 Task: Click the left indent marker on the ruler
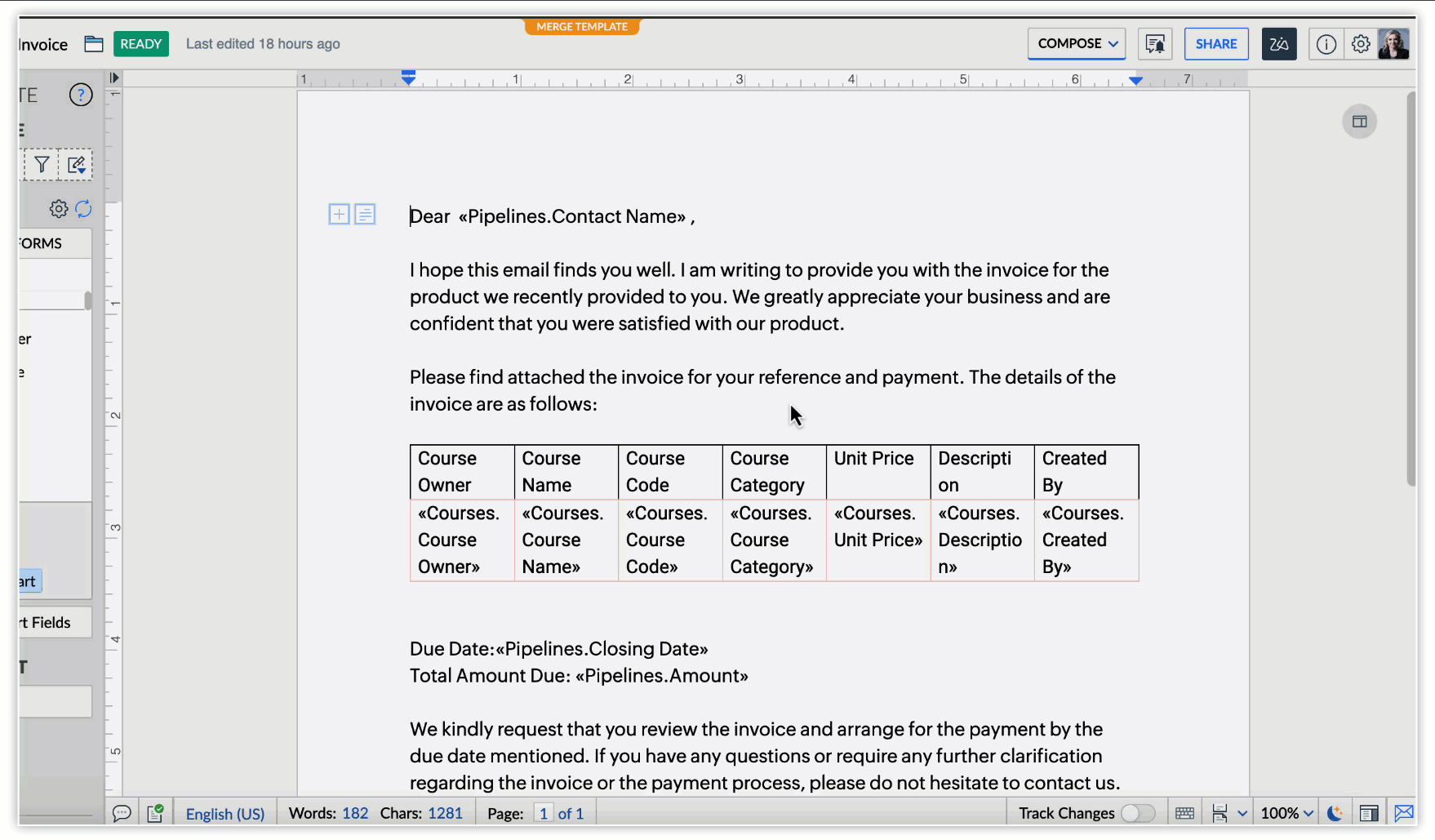(409, 78)
